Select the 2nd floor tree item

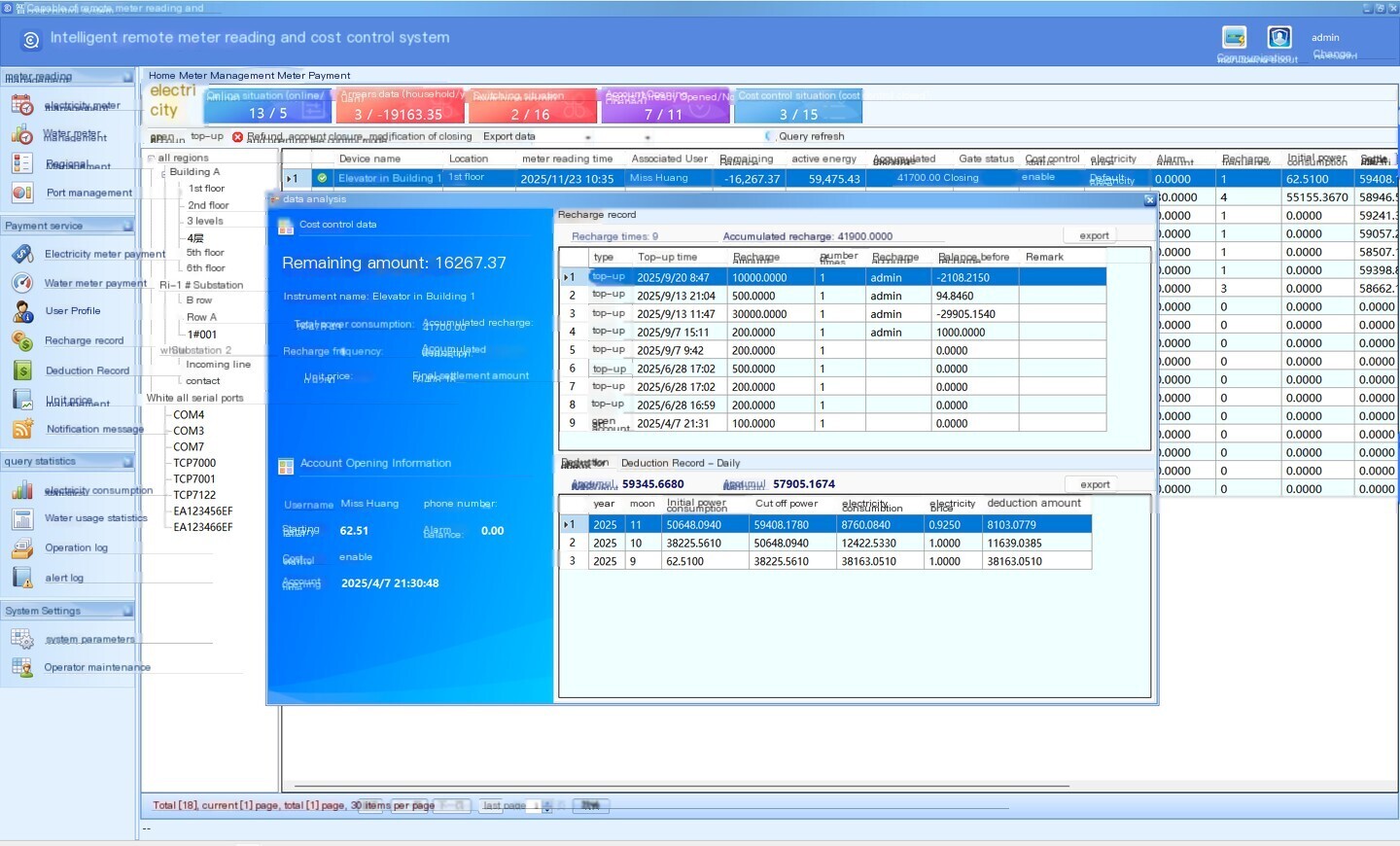[x=208, y=205]
